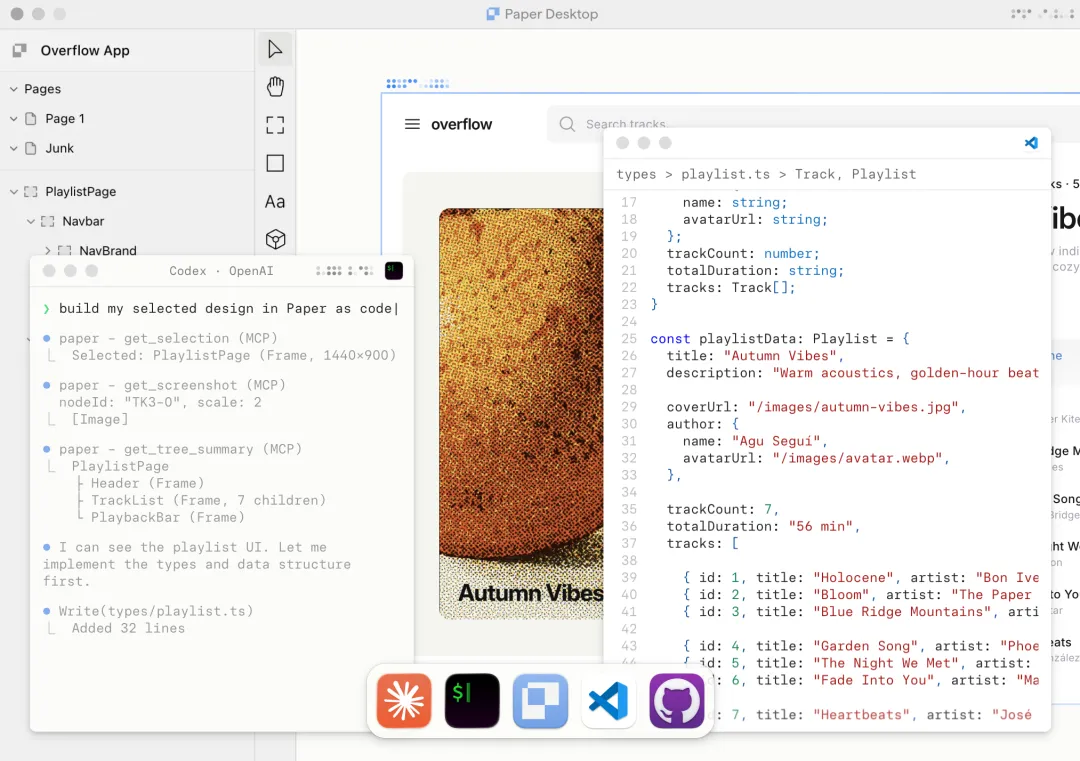Open the GitHub Desktop dock icon
Image resolution: width=1080 pixels, height=761 pixels.
(677, 701)
